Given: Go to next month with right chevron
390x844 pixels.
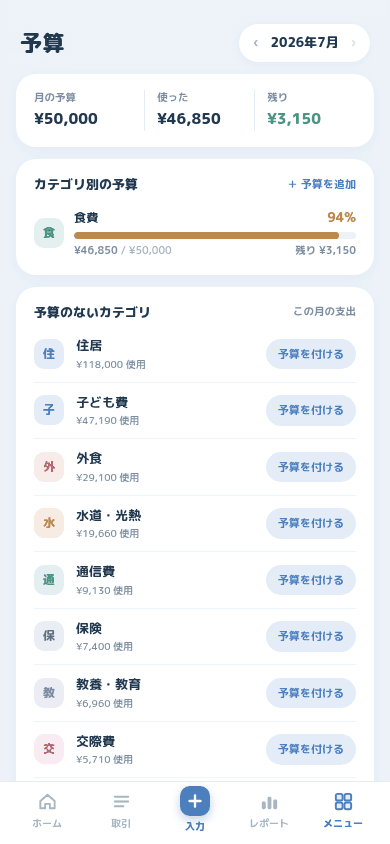Looking at the screenshot, I should [x=353, y=43].
